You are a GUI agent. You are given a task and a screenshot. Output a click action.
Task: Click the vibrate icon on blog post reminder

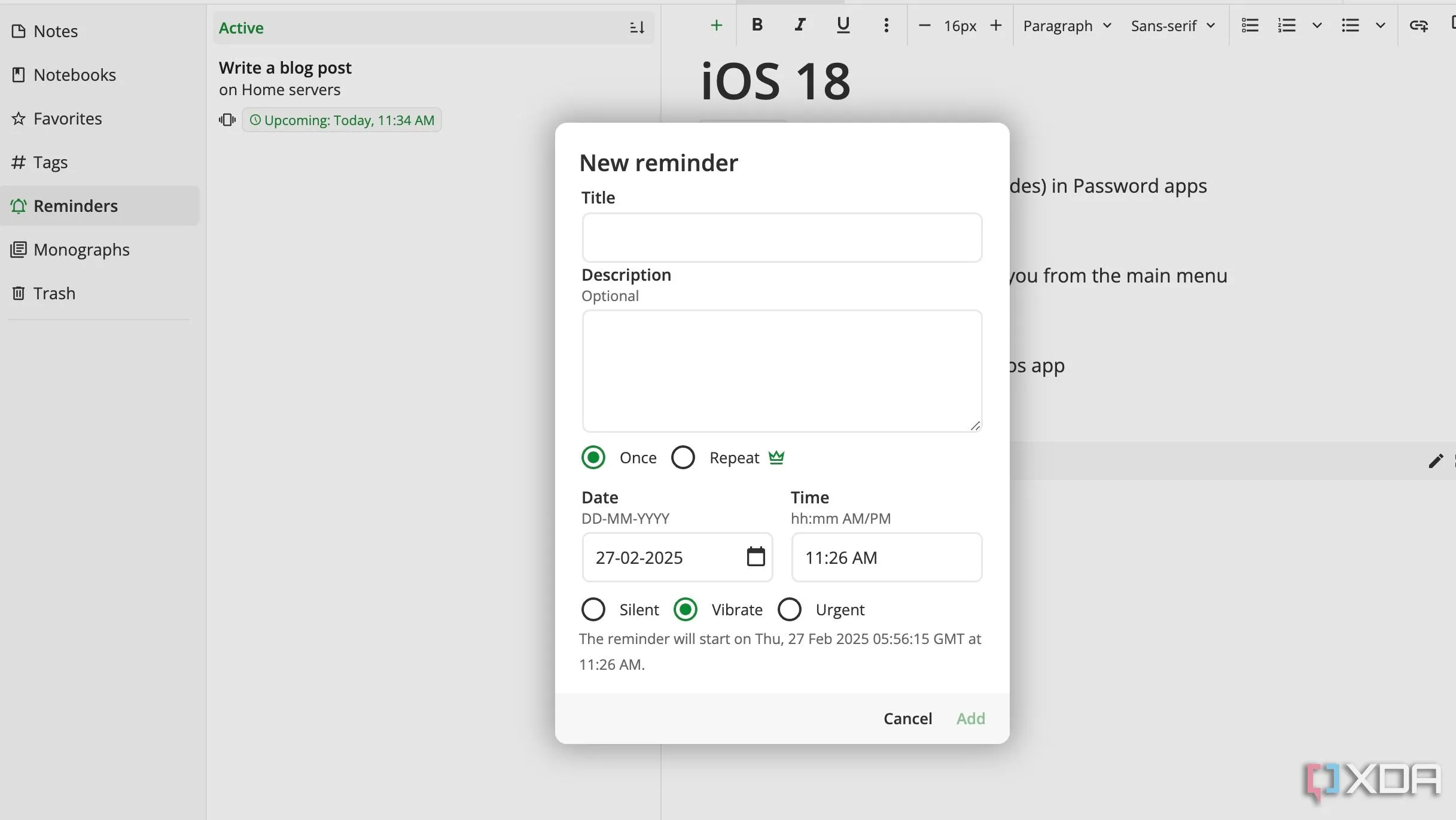pyautogui.click(x=227, y=120)
